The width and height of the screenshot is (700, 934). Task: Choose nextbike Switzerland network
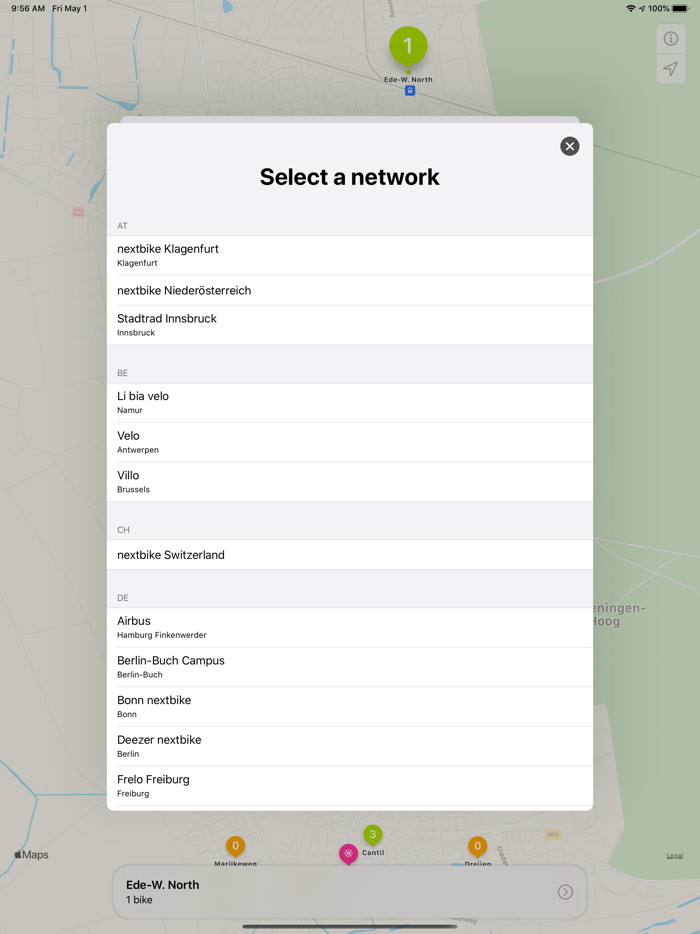click(350, 555)
